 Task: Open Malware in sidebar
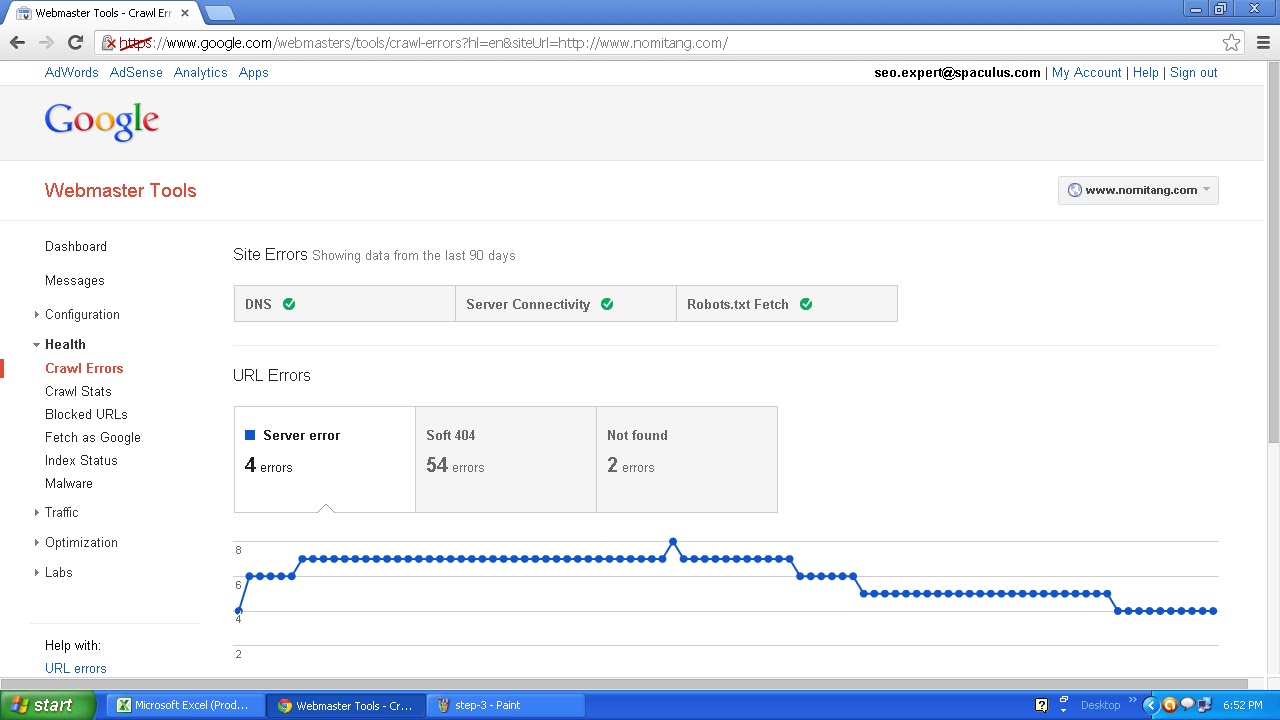point(69,483)
